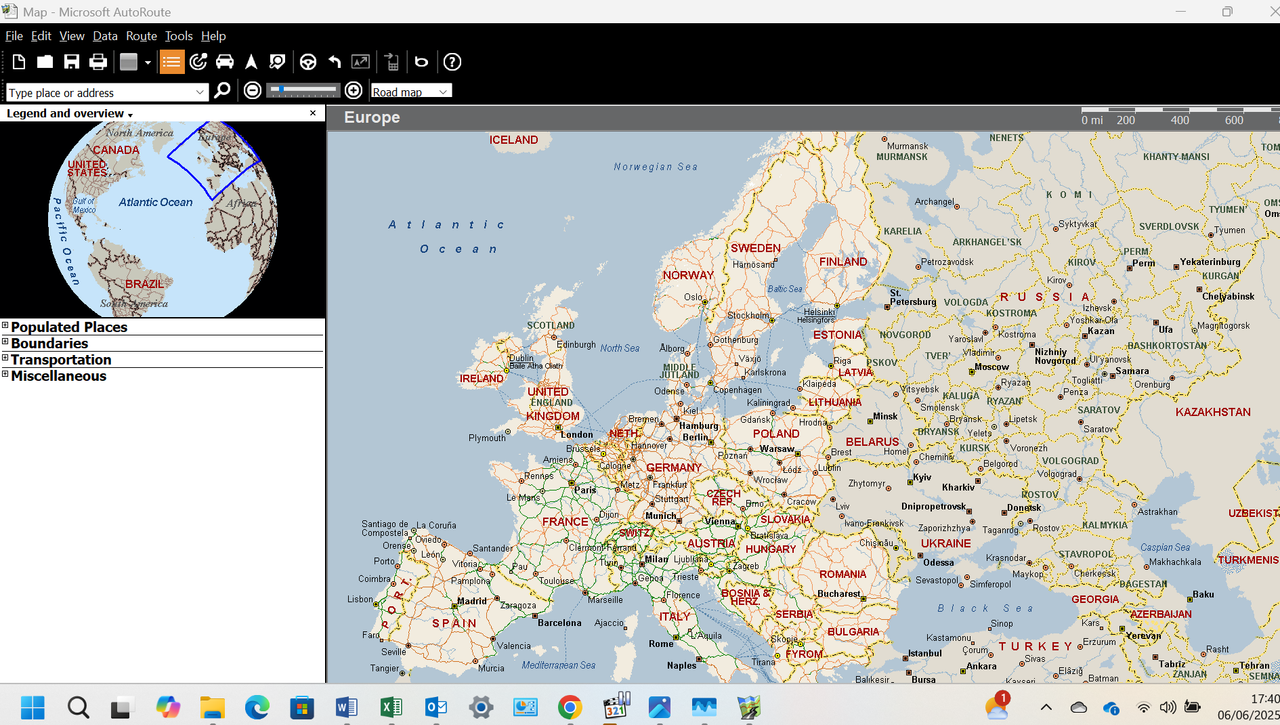
Task: Click the Paris label on the map
Action: [x=585, y=490]
